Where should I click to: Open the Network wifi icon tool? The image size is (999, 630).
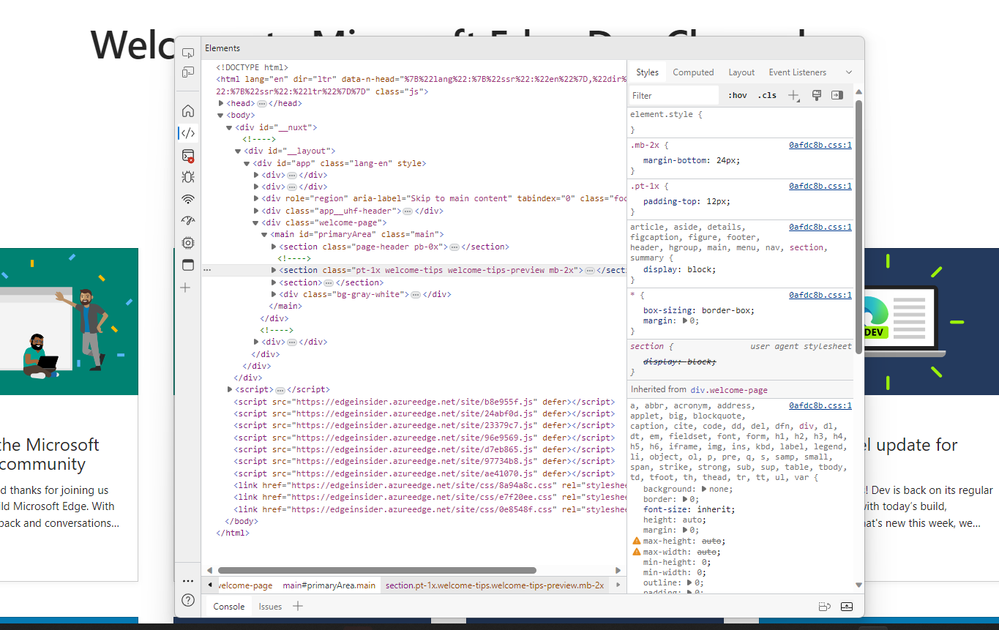188,199
